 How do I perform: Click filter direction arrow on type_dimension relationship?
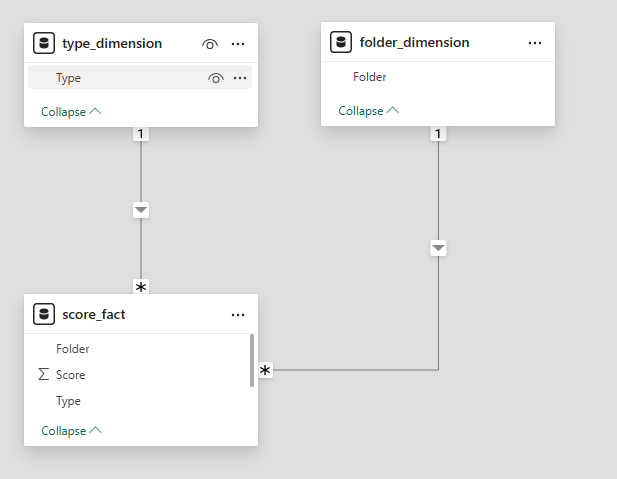click(x=141, y=210)
